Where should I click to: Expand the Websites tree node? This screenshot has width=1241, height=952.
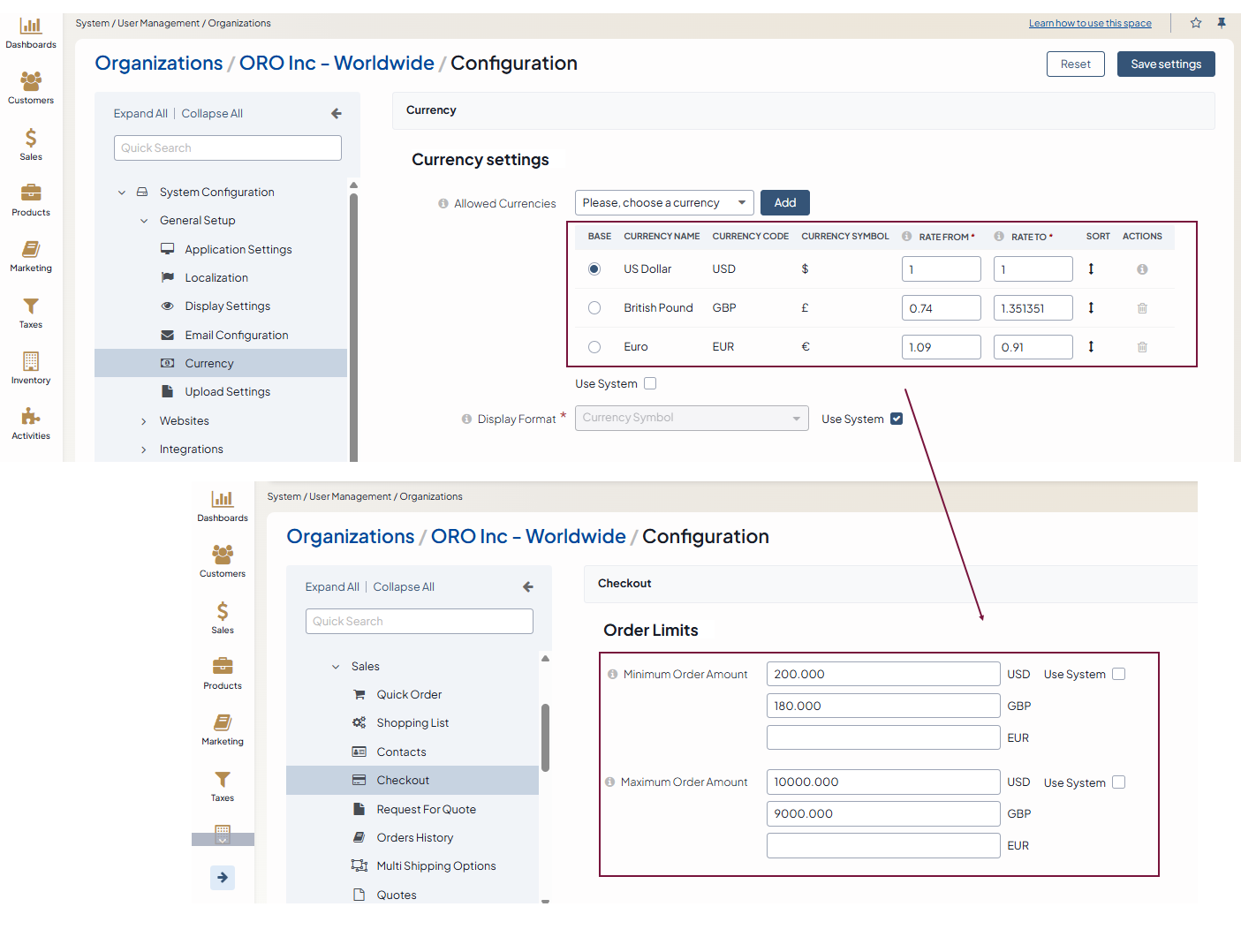(x=144, y=421)
